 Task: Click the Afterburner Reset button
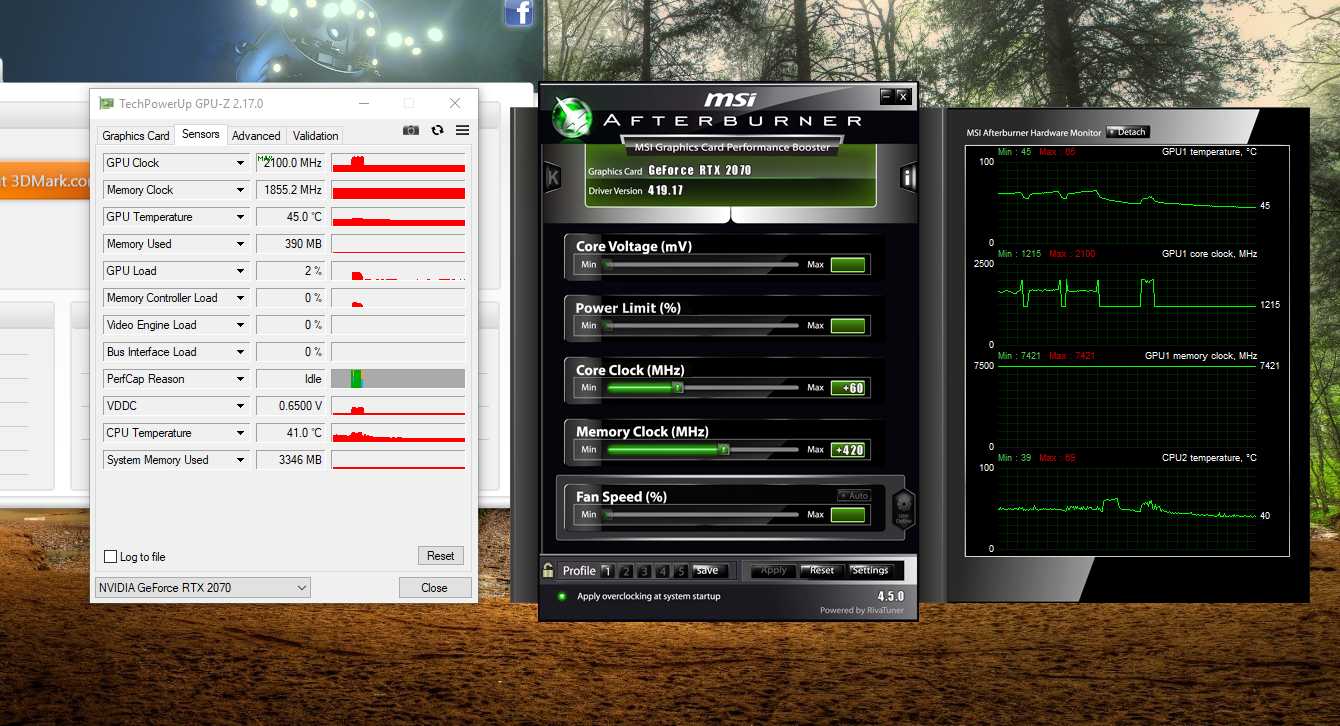pos(822,571)
